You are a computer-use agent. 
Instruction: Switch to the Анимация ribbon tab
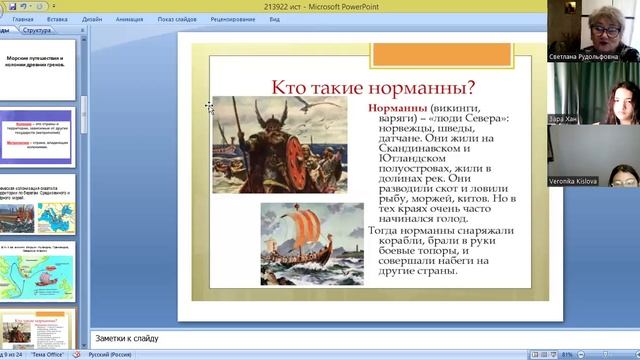pos(129,19)
